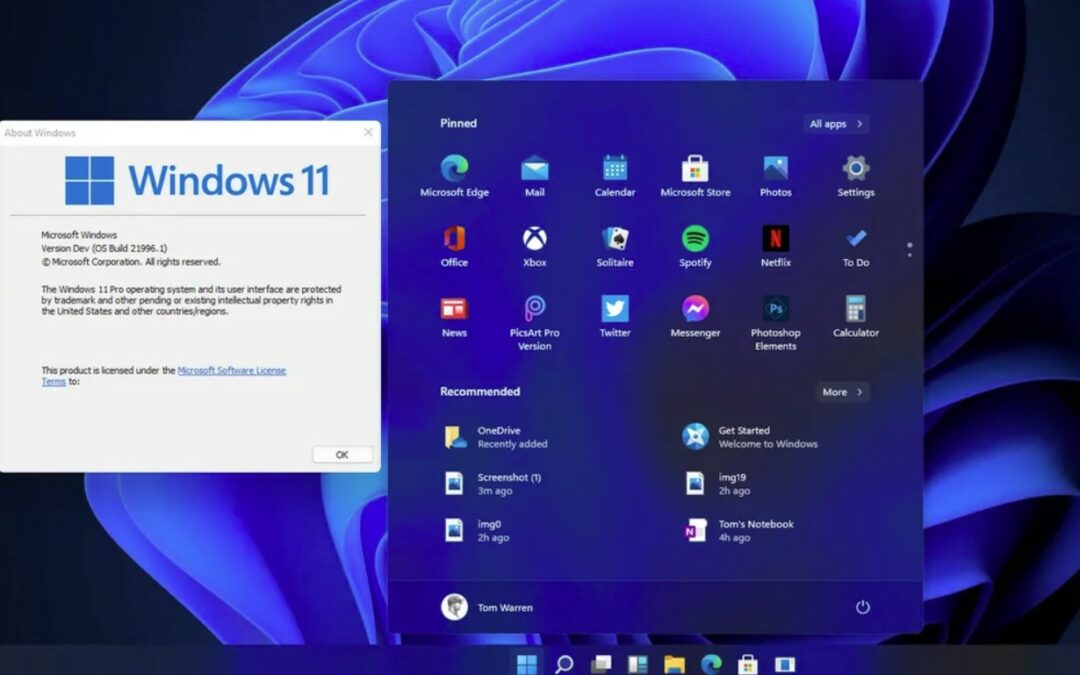The width and height of the screenshot is (1080, 675).
Task: Go to next pinned apps page dot
Action: point(910,256)
